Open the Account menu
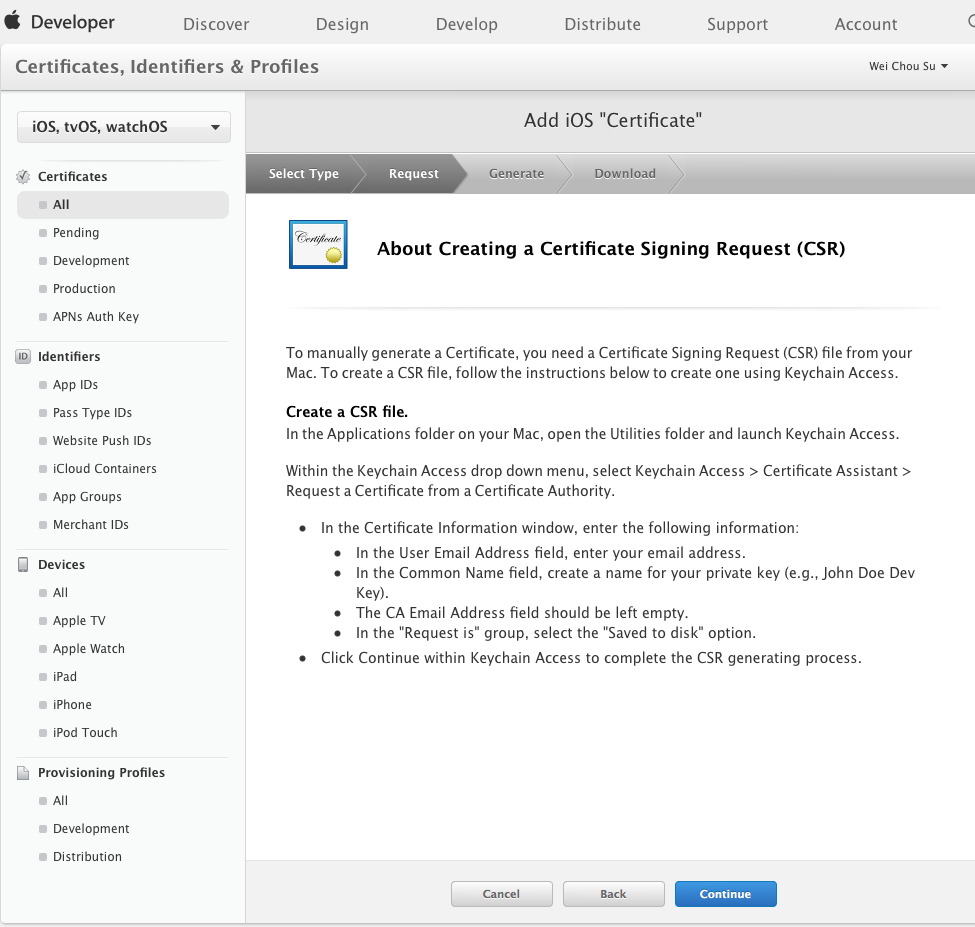The width and height of the screenshot is (975, 927). click(x=866, y=24)
